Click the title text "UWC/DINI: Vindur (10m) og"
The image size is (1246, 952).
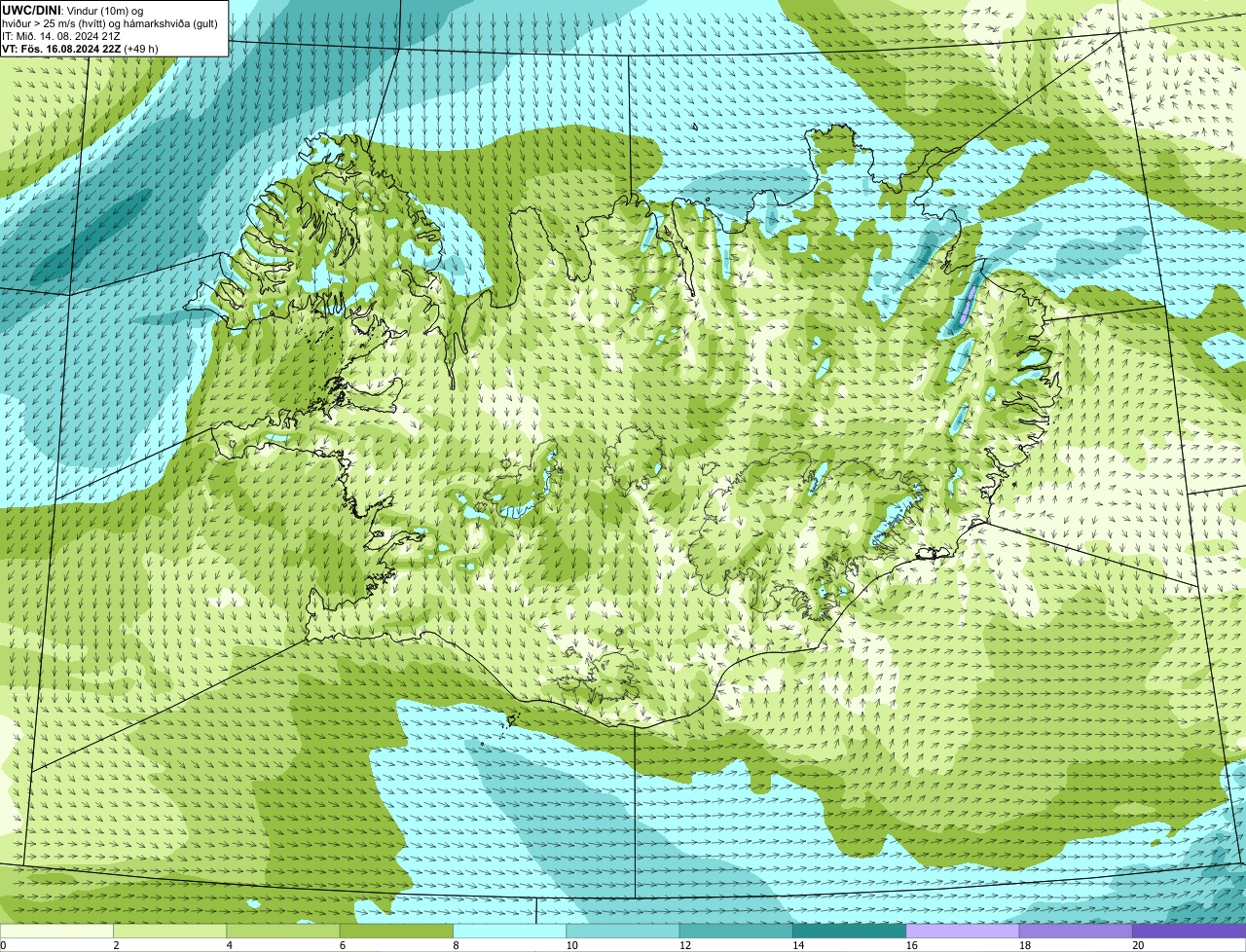(72, 10)
